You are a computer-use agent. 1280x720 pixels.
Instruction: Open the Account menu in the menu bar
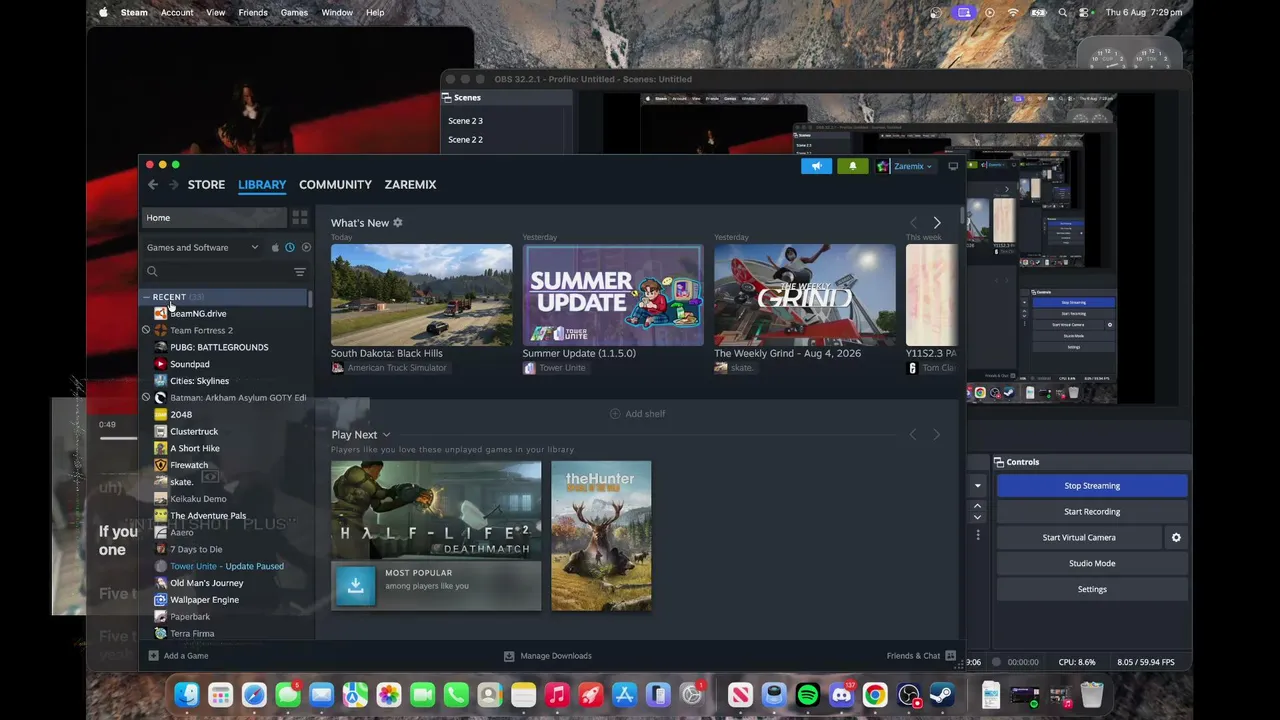click(x=177, y=12)
